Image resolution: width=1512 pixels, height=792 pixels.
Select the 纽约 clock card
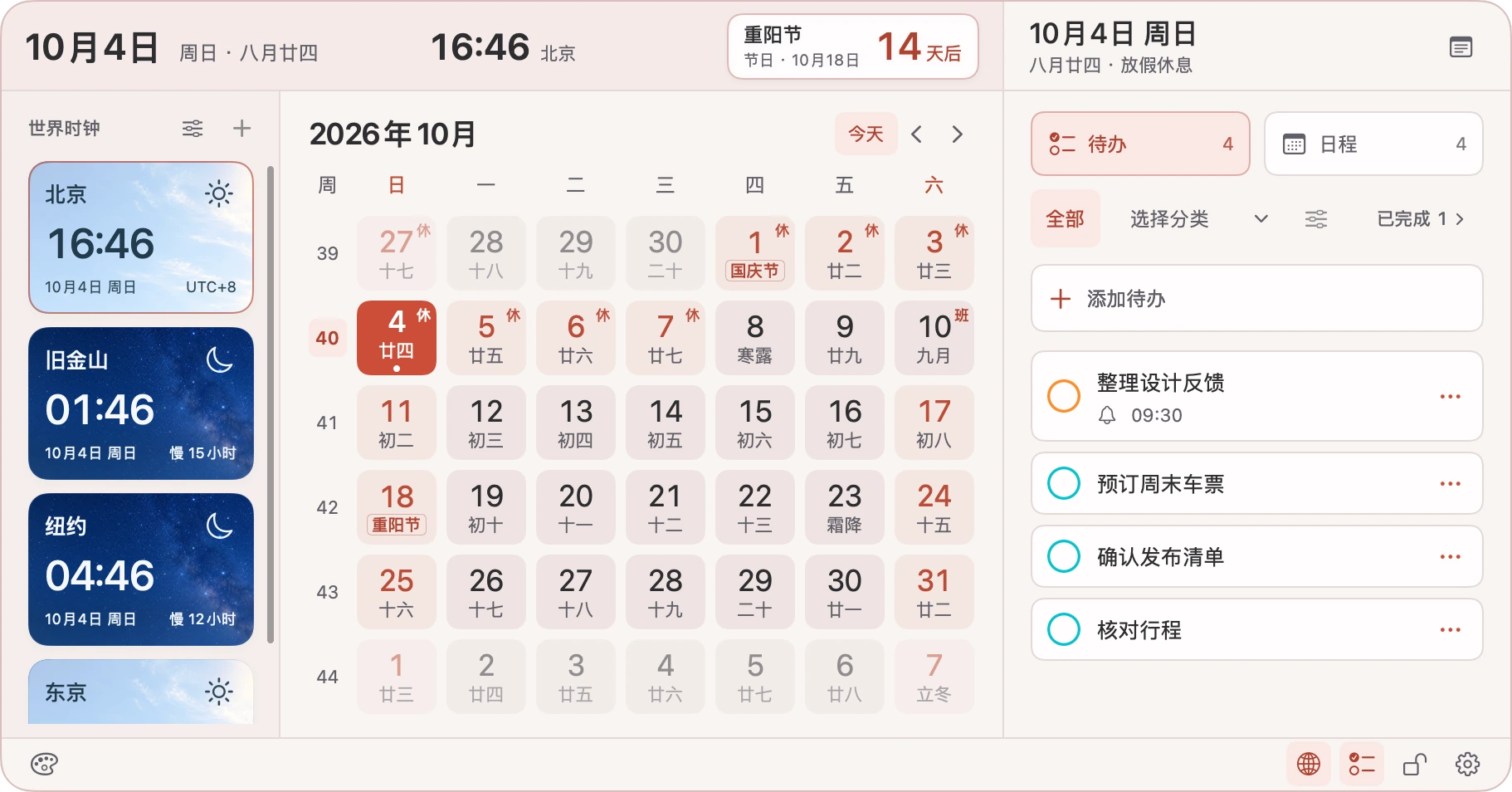point(141,570)
